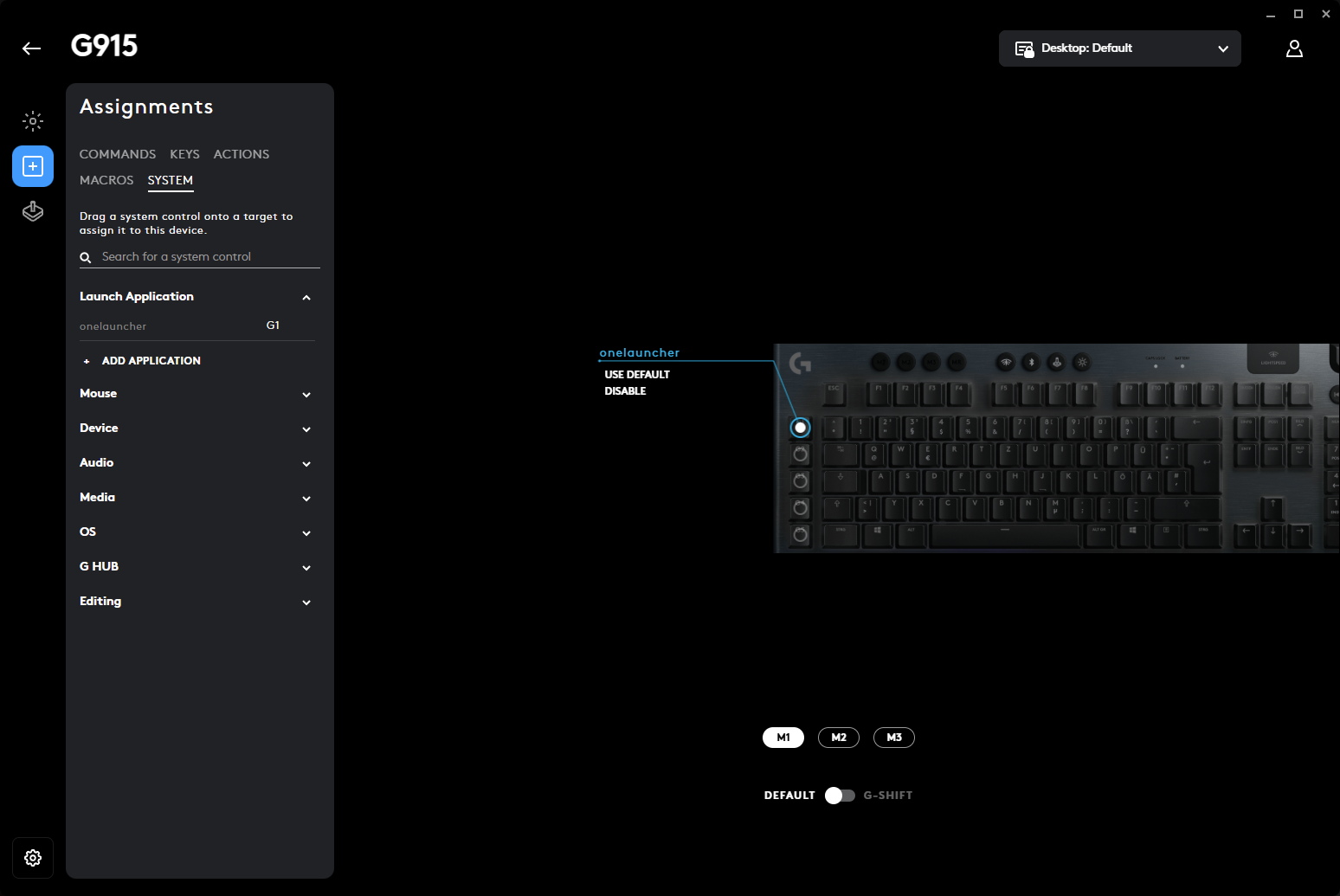Select the G4 key marker on keyboard
The image size is (1340, 896).
[x=801, y=508]
